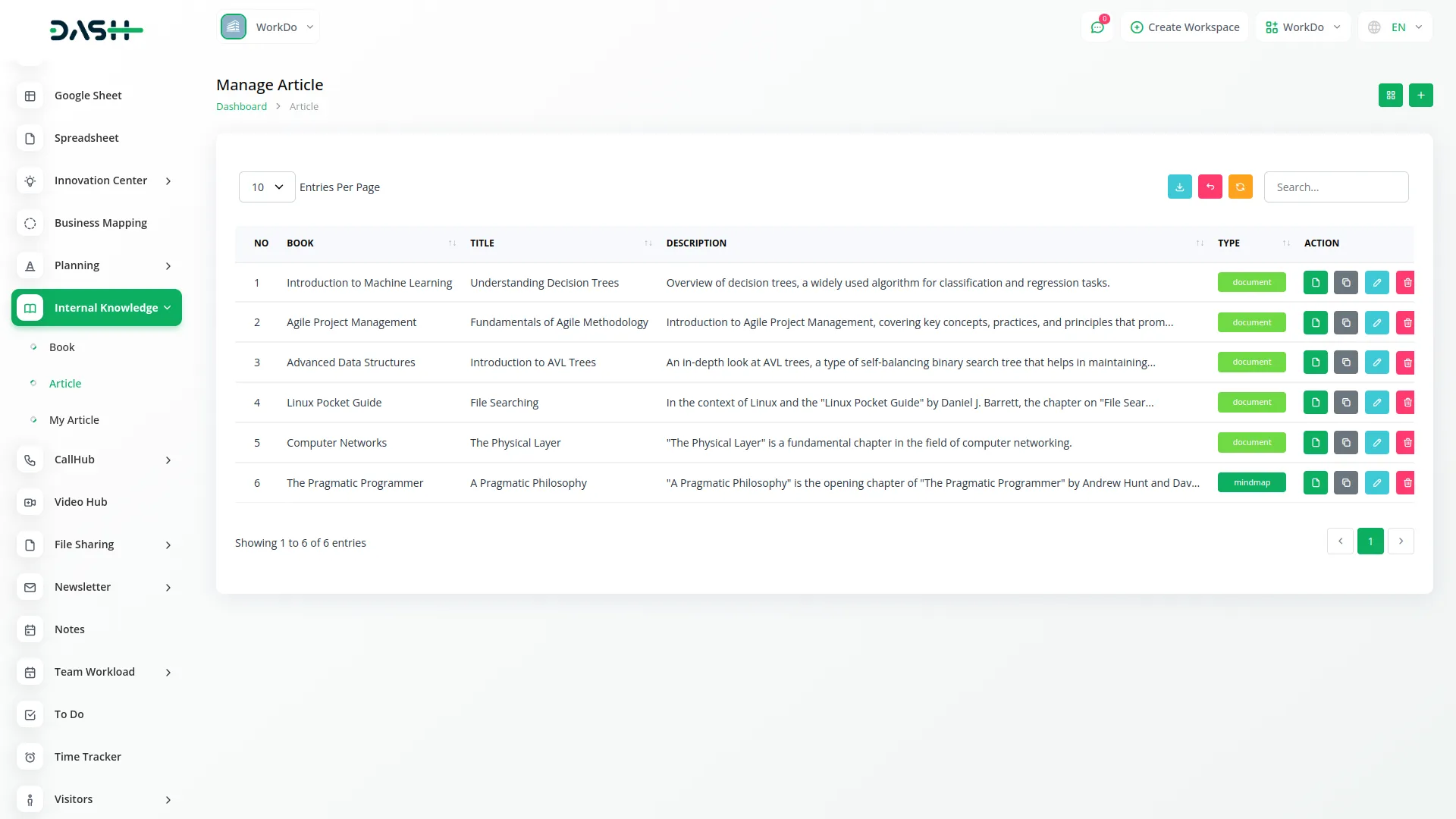
Task: Open the chat messages icon in the top bar
Action: pyautogui.click(x=1097, y=27)
